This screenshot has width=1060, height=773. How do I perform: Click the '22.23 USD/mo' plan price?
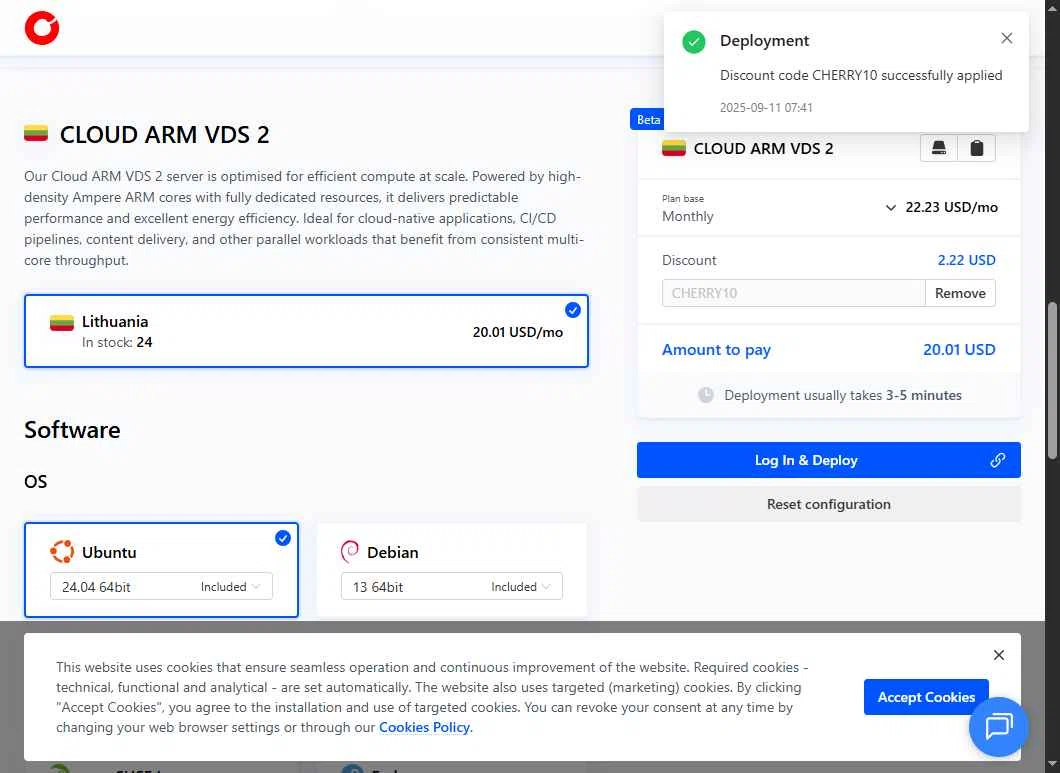951,207
